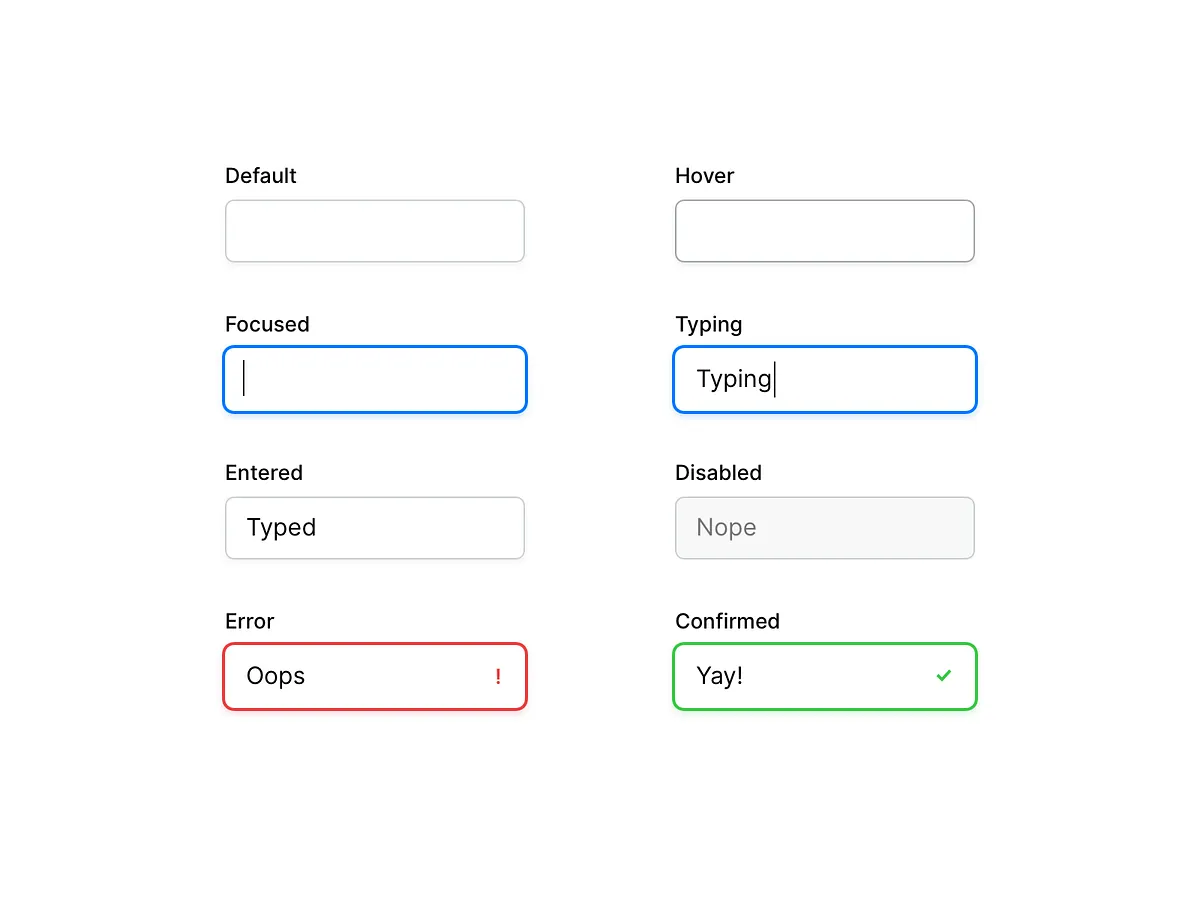Click the 'Default' label text

click(x=260, y=175)
